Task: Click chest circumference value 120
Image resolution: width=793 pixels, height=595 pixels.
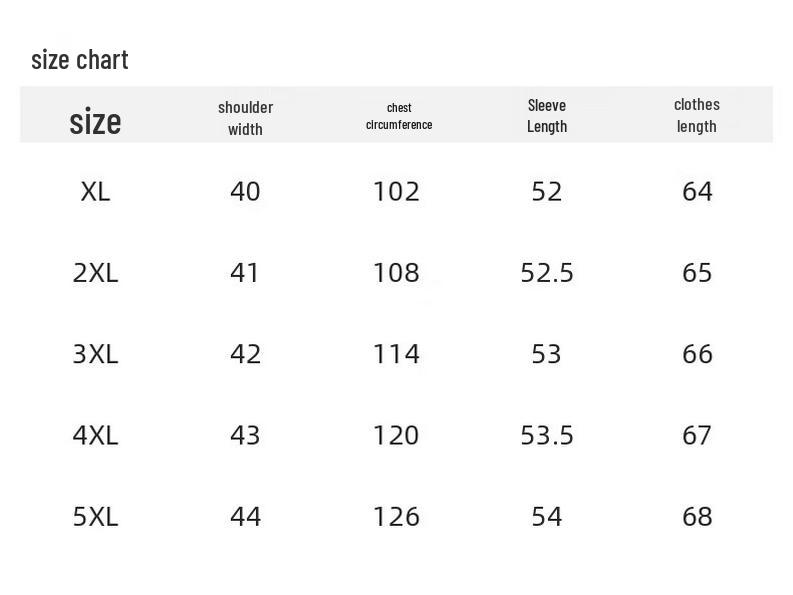Action: point(396,435)
